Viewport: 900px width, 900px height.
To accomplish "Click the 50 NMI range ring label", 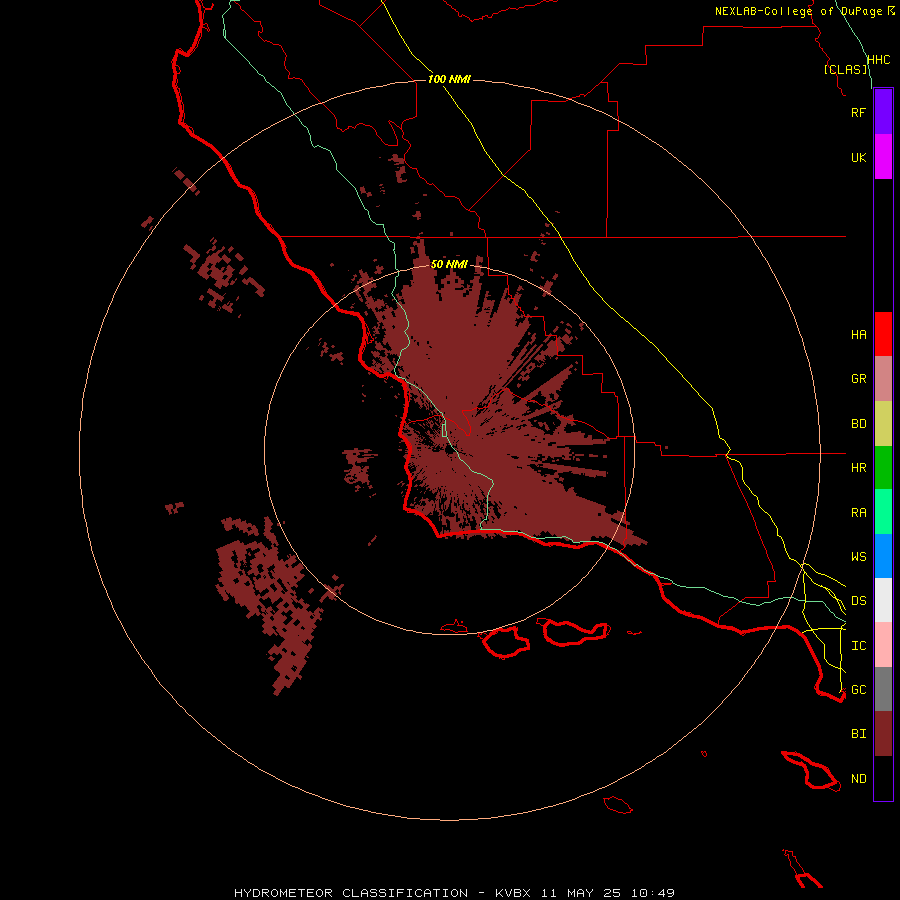I will click(x=449, y=264).
